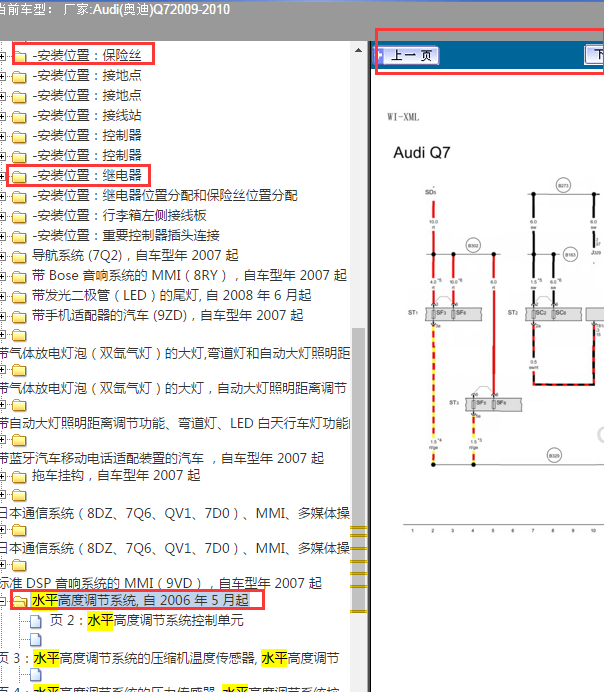Click the WI-XML label in document
This screenshot has height=692, width=604.
403,117
